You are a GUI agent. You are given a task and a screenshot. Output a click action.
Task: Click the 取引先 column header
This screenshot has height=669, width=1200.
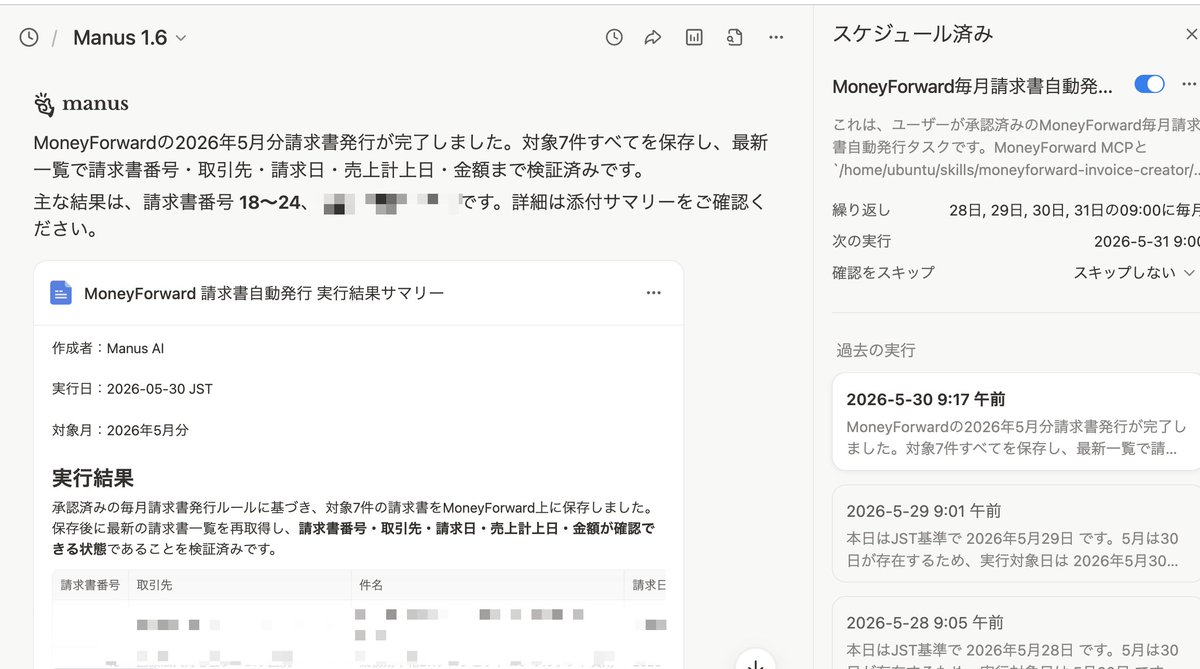pyautogui.click(x=154, y=585)
